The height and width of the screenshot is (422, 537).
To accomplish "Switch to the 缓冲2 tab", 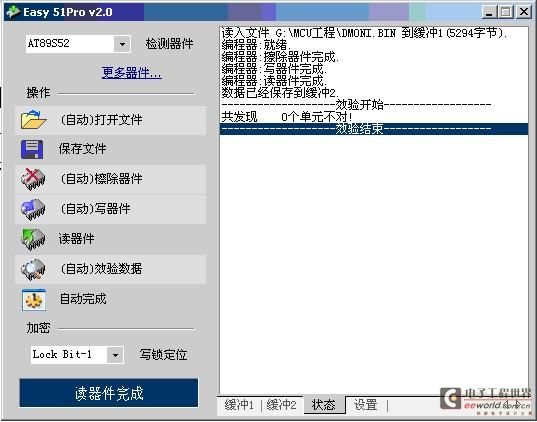I will [x=281, y=405].
